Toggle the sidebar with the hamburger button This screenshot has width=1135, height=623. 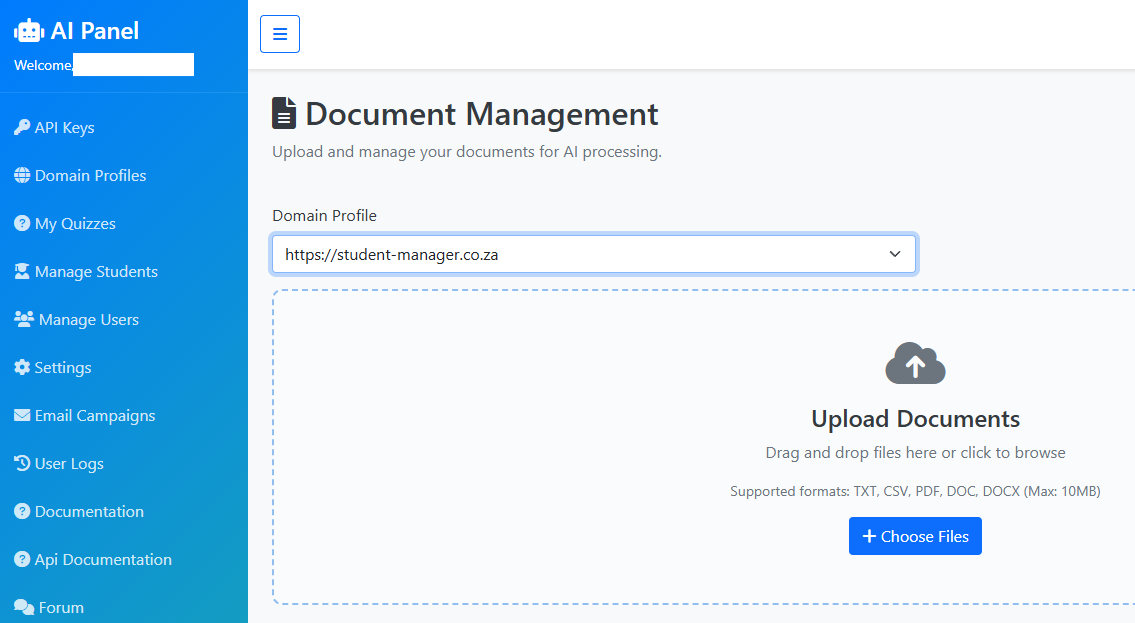(x=280, y=34)
